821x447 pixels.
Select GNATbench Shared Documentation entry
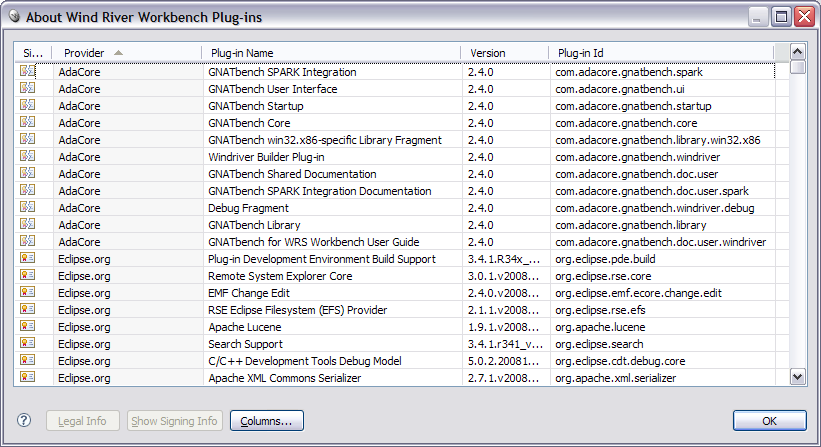(292, 174)
